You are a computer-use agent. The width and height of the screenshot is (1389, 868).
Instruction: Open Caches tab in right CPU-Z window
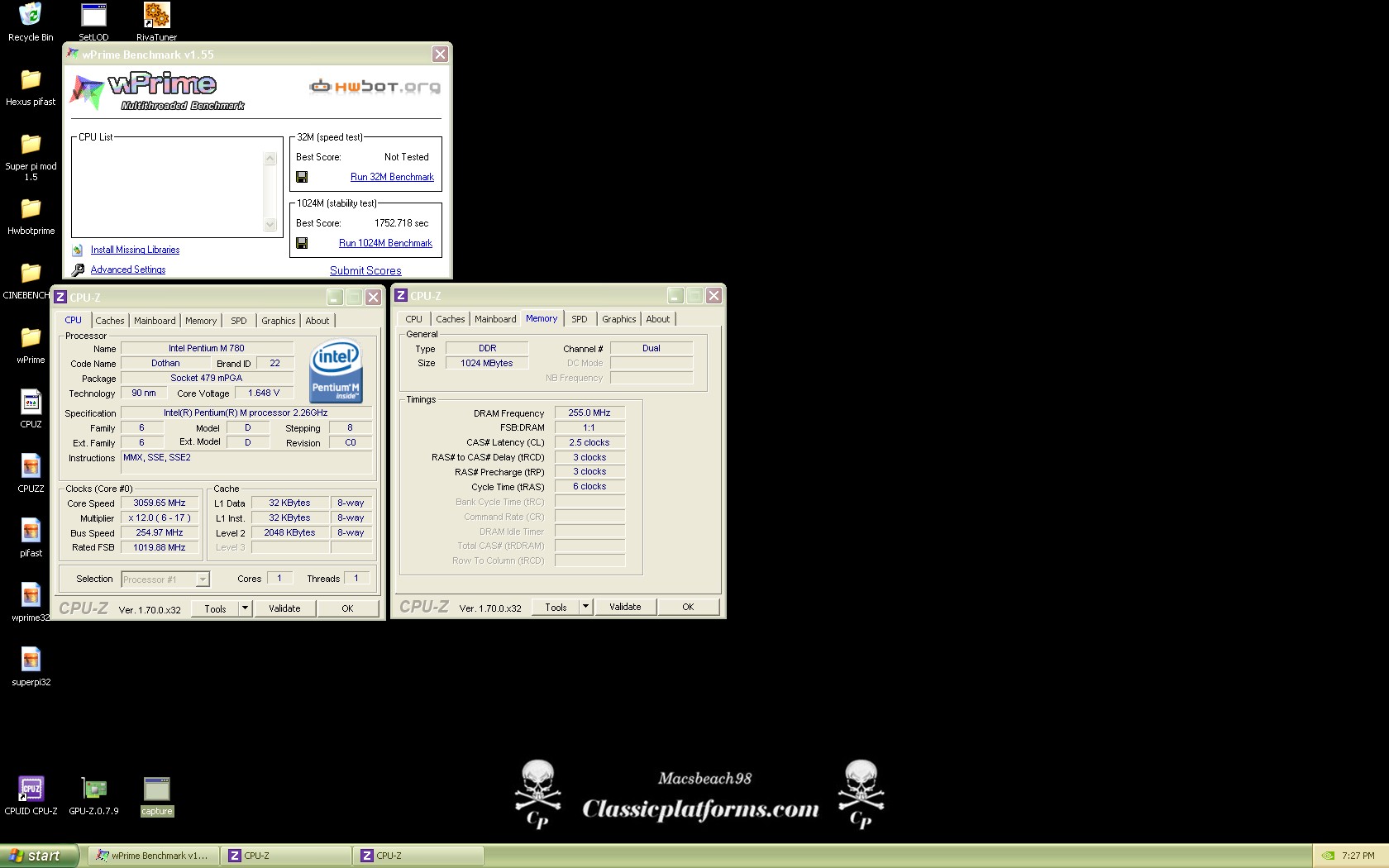point(451,319)
